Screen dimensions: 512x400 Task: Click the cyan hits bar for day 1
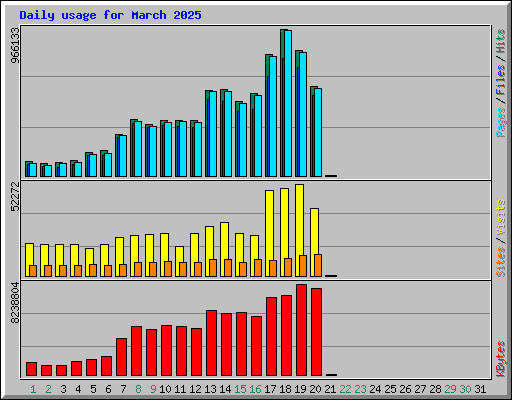(33, 170)
